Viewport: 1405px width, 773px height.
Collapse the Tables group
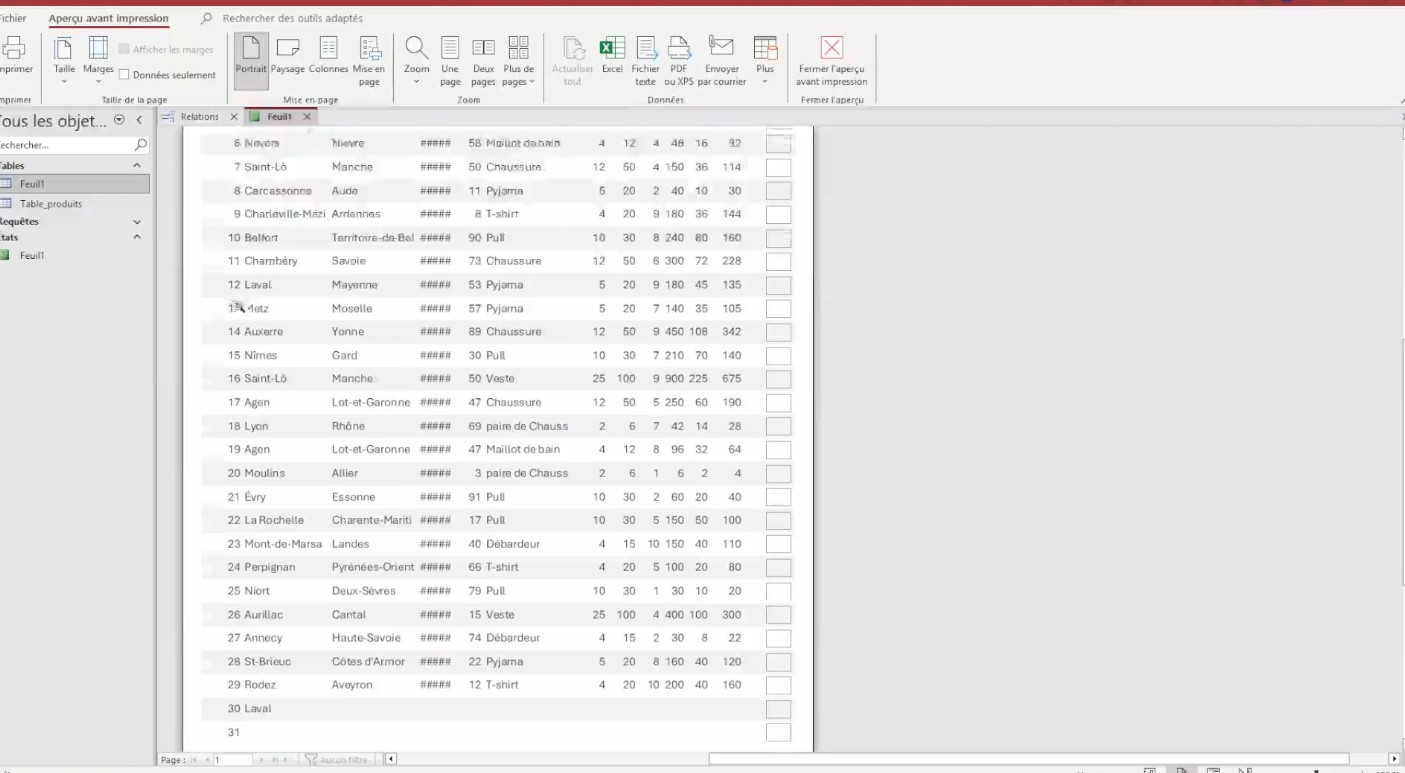137,165
